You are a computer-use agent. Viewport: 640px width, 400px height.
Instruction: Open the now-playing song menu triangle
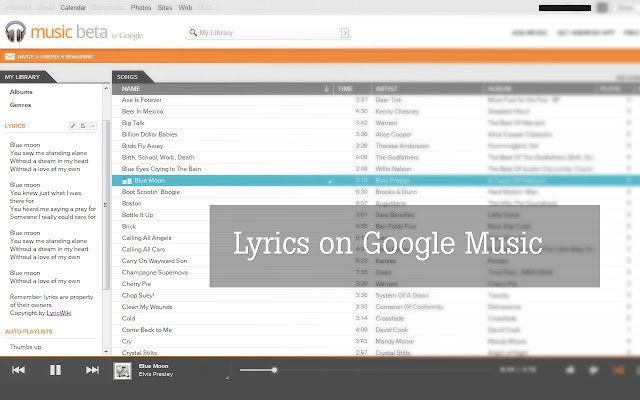[x=227, y=378]
